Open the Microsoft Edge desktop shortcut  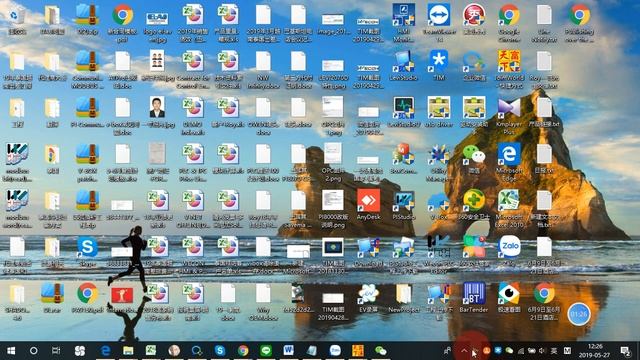point(509,155)
